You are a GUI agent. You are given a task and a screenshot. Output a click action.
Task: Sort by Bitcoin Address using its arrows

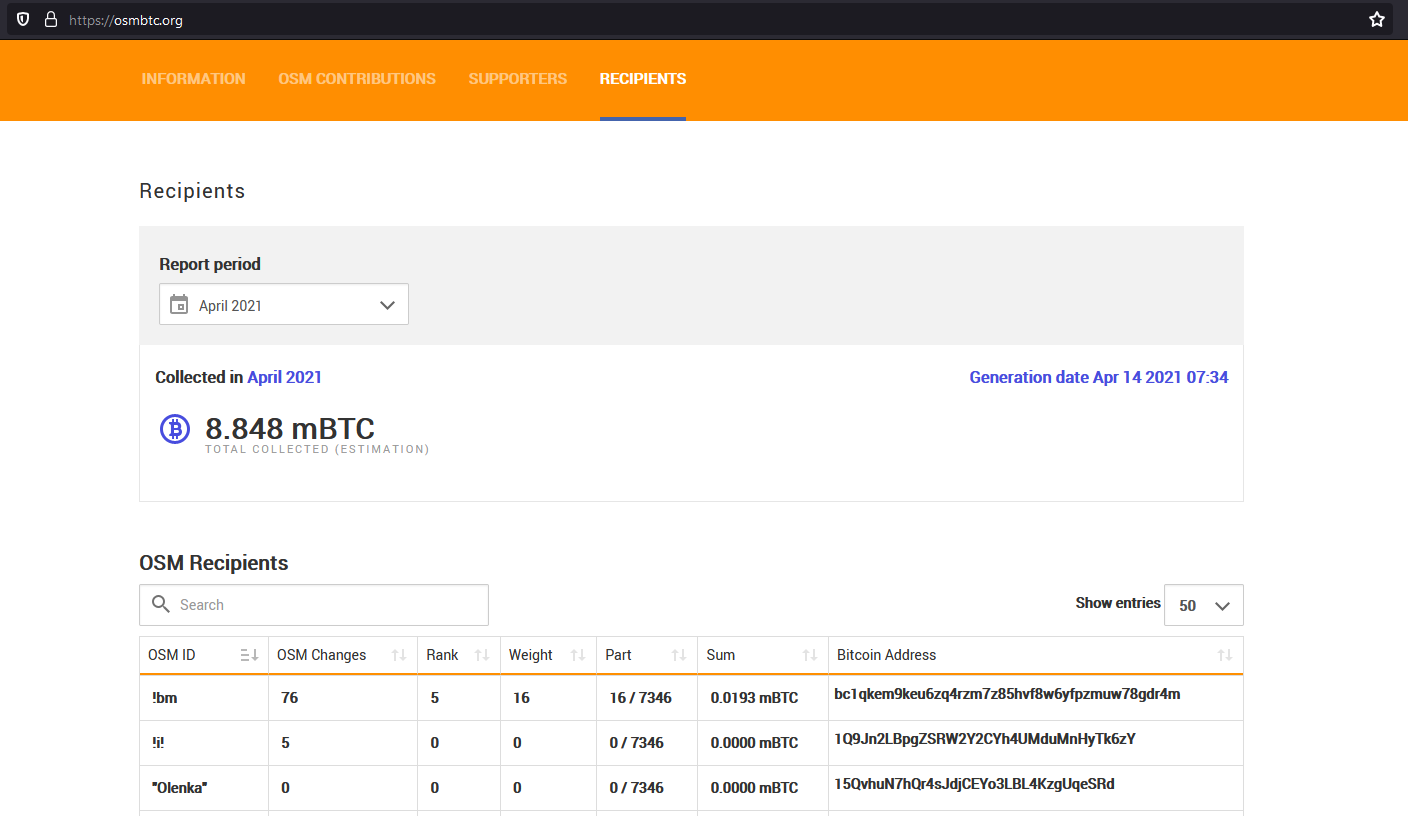click(1225, 655)
